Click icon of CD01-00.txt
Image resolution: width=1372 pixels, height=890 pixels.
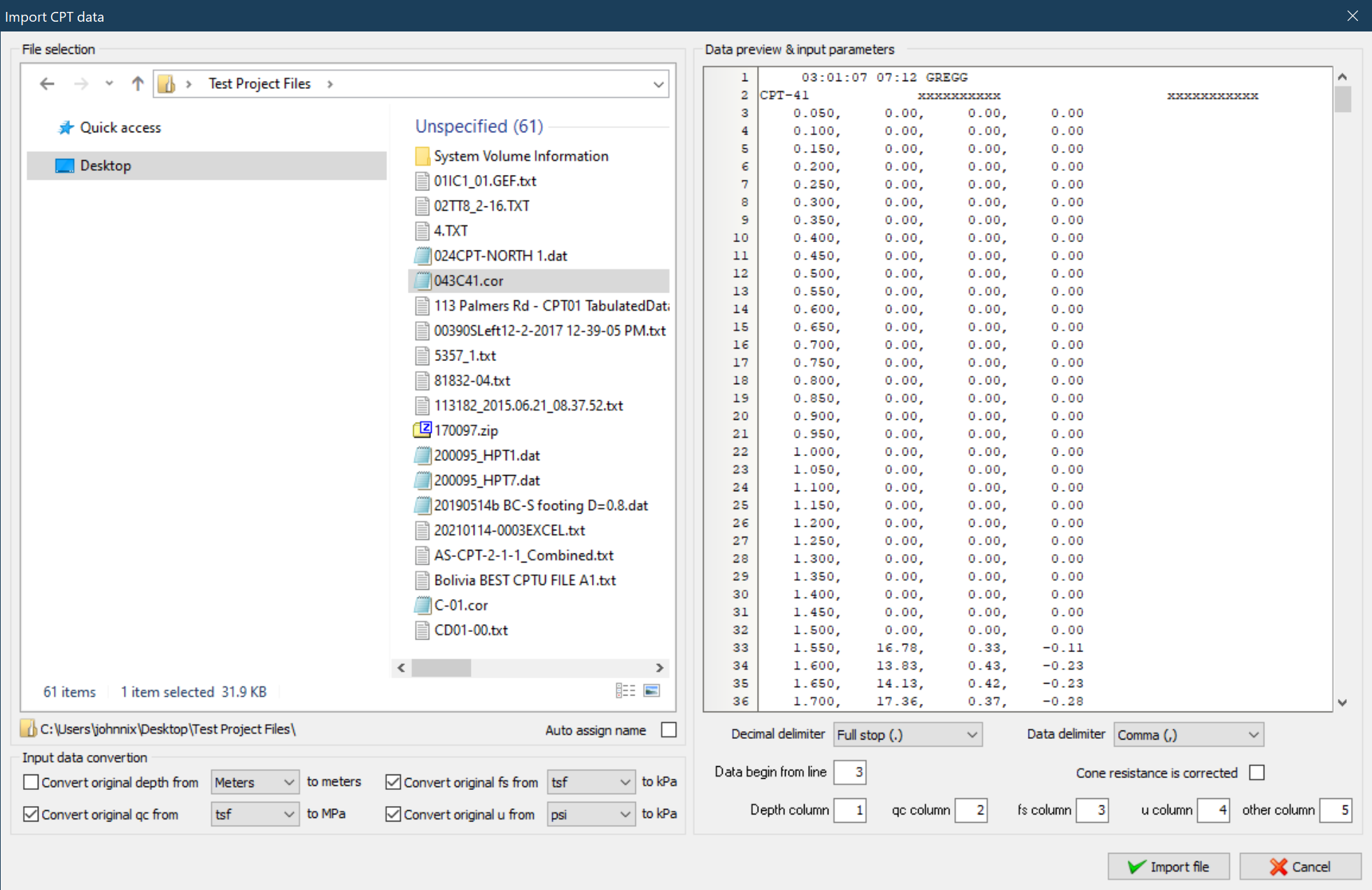[422, 630]
